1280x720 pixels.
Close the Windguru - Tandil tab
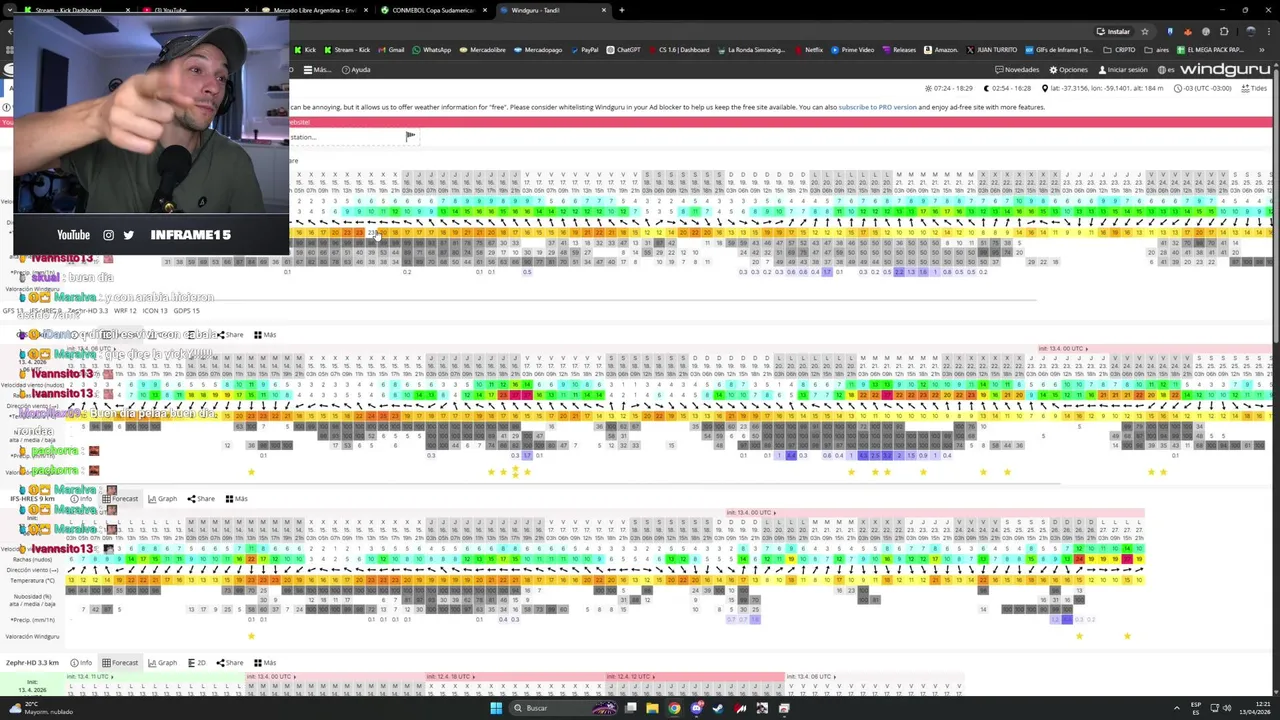605,10
